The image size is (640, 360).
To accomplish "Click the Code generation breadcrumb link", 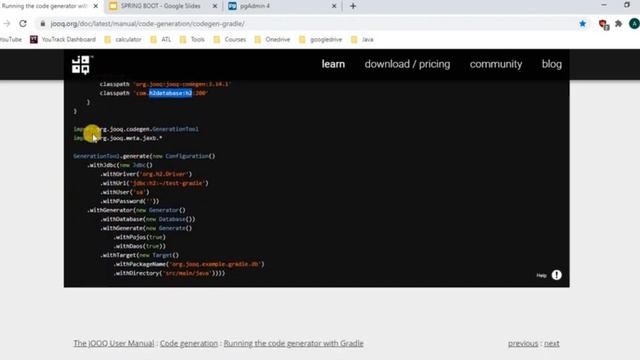I will [189, 343].
